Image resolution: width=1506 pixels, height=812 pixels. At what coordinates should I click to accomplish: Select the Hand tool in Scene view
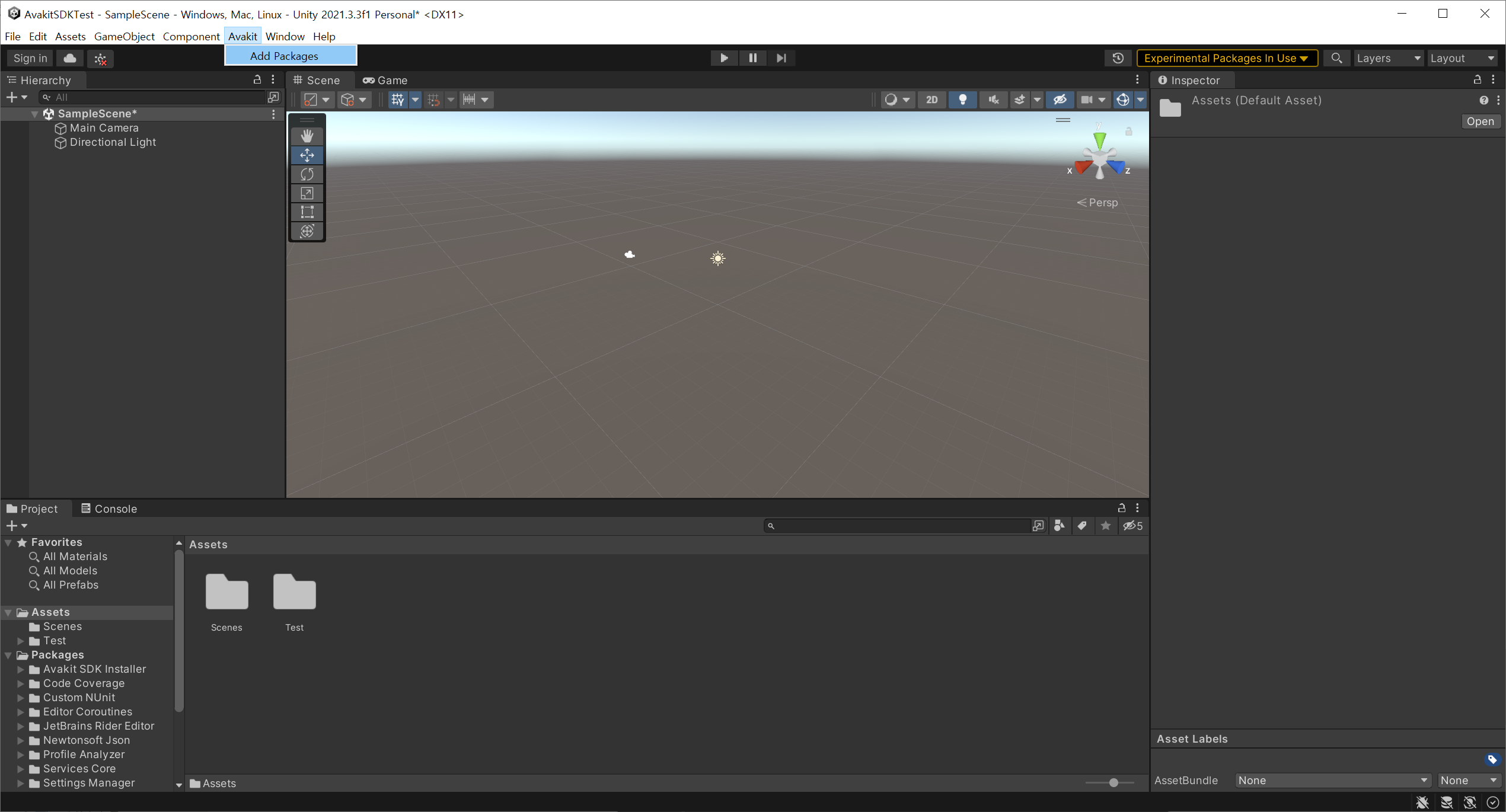[307, 136]
